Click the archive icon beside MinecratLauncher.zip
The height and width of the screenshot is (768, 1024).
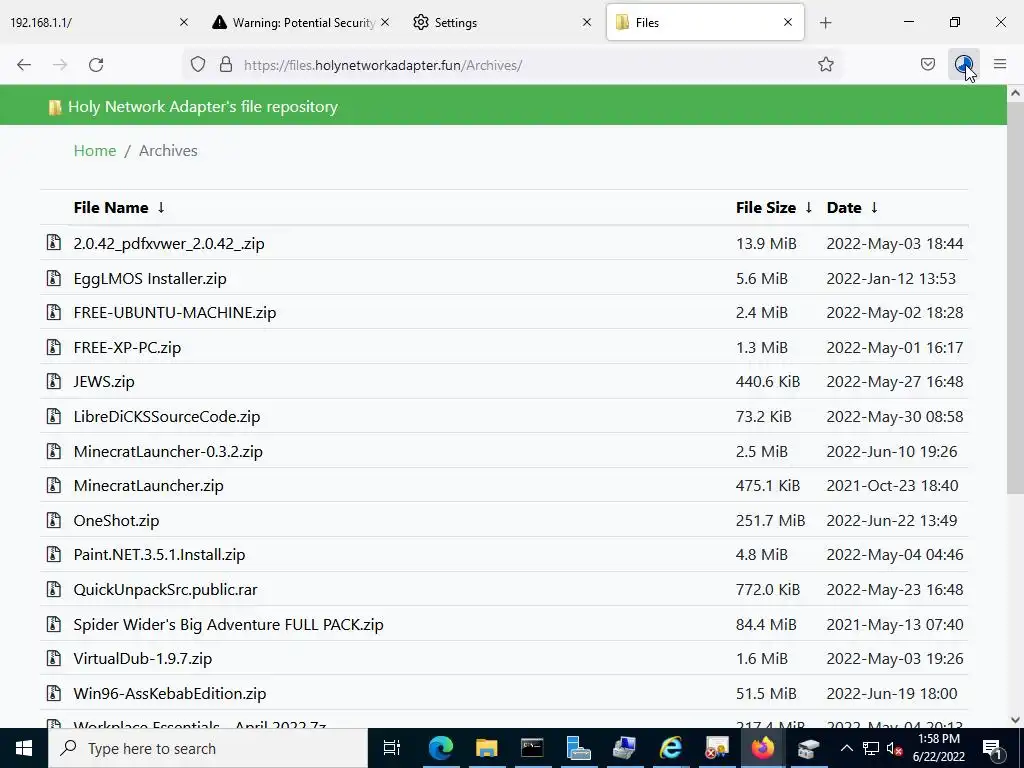(x=54, y=485)
